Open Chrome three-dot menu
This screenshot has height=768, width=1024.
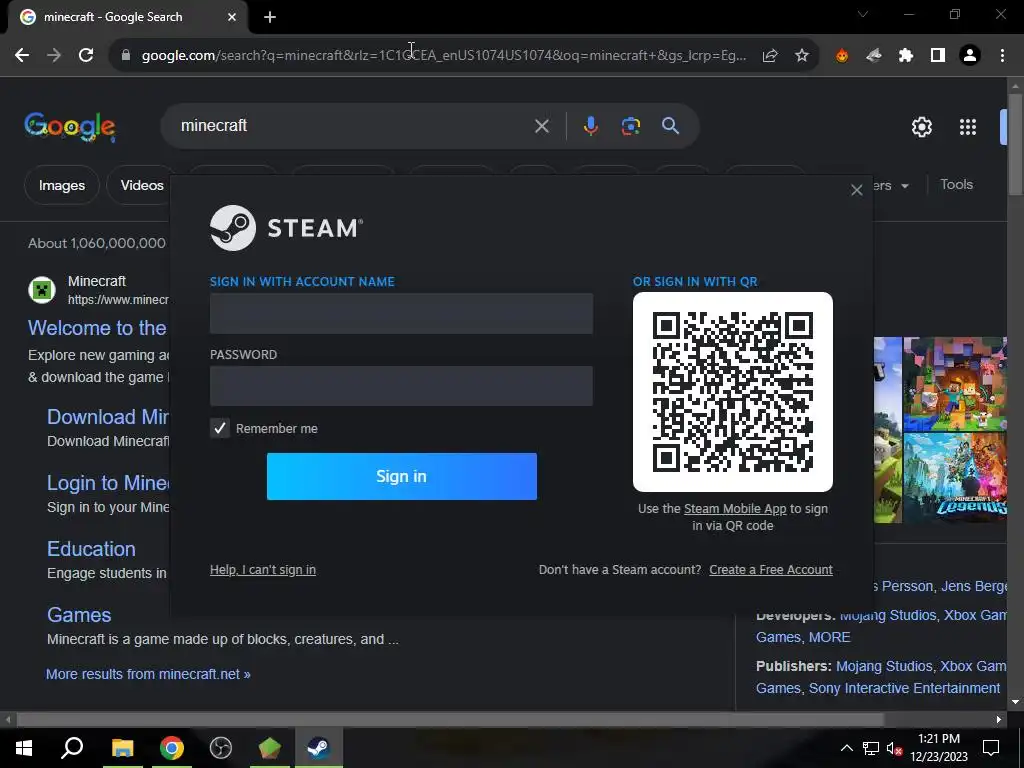click(1002, 56)
